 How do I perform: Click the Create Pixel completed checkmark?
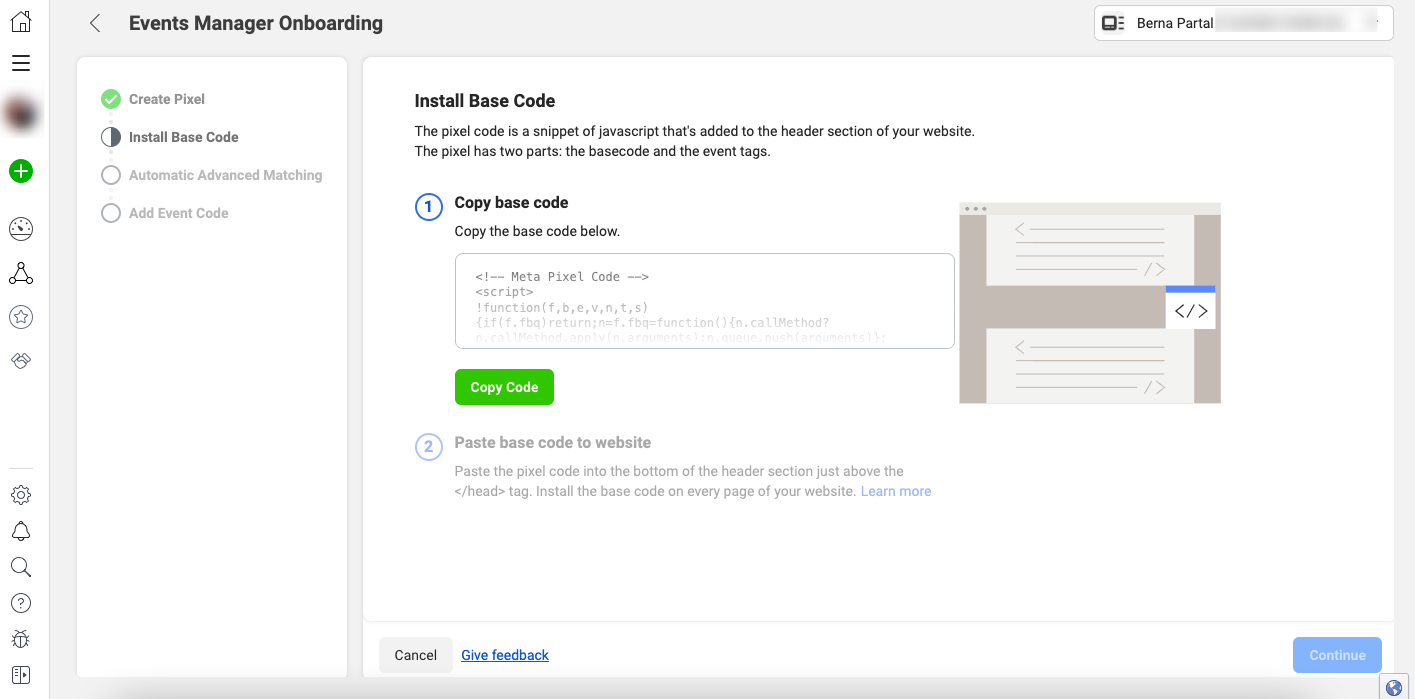110,98
